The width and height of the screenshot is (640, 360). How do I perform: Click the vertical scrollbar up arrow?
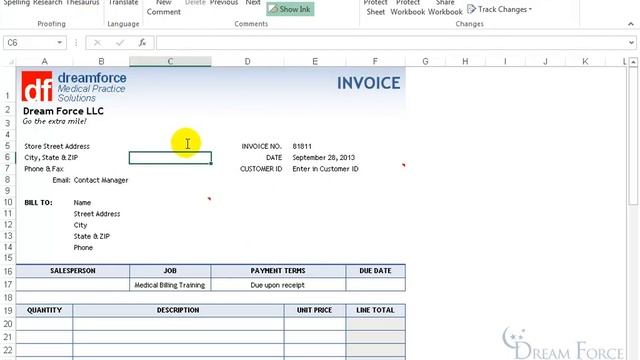pyautogui.click(x=633, y=62)
